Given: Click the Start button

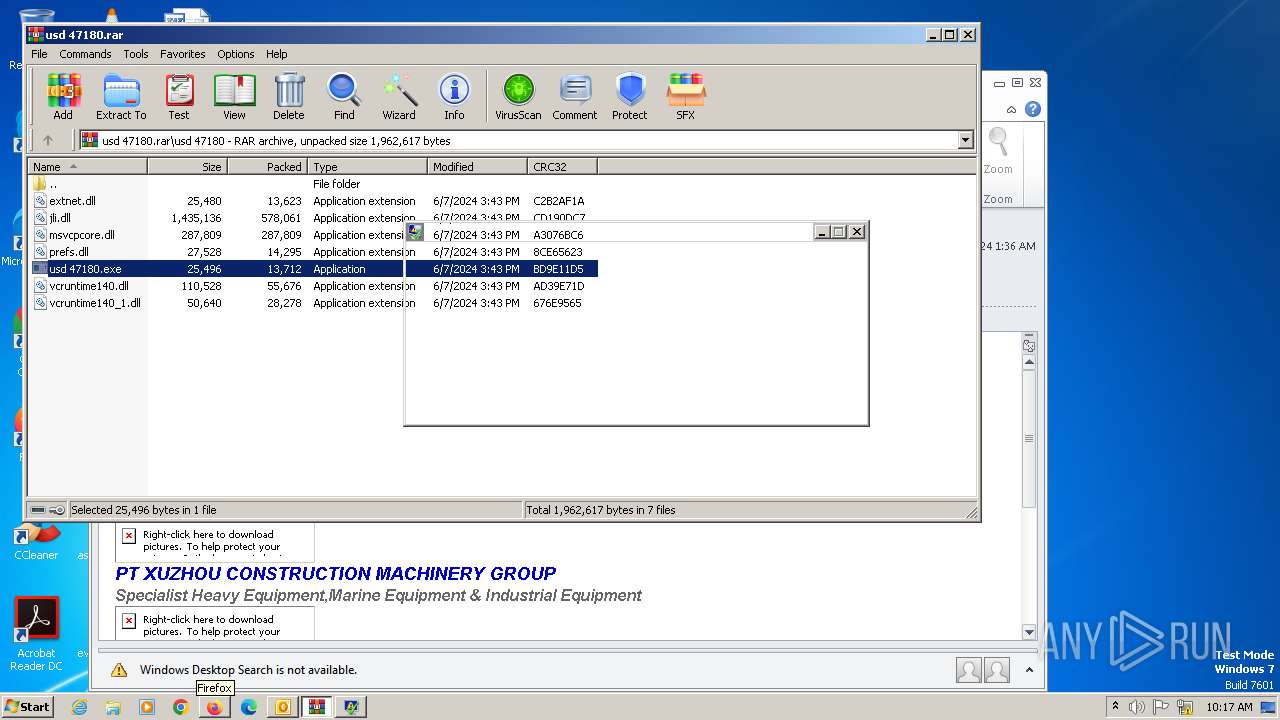Looking at the screenshot, I should pyautogui.click(x=28, y=707).
